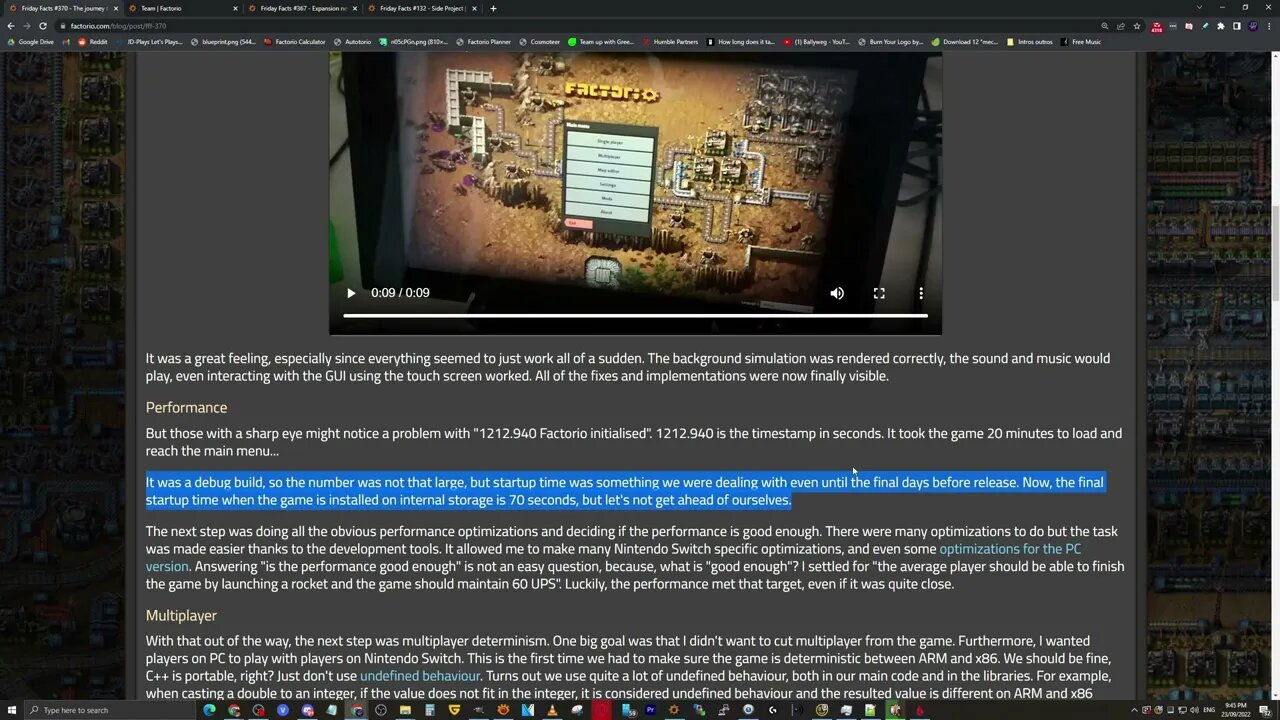
Task: Enter video fullscreen mode
Action: point(879,293)
